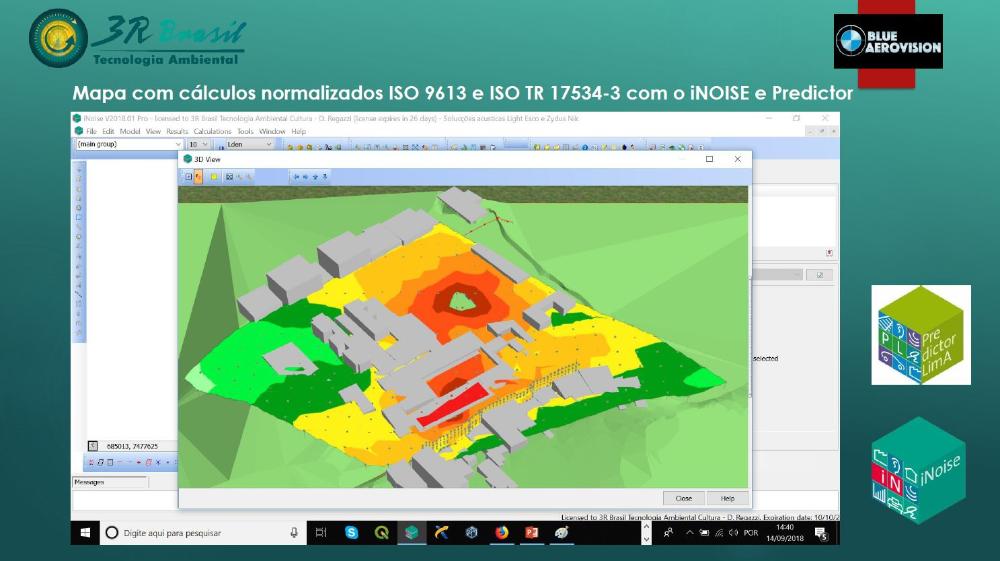Open Skype from the Windows taskbar
Viewport: 1000px width, 561px height.
(352, 533)
